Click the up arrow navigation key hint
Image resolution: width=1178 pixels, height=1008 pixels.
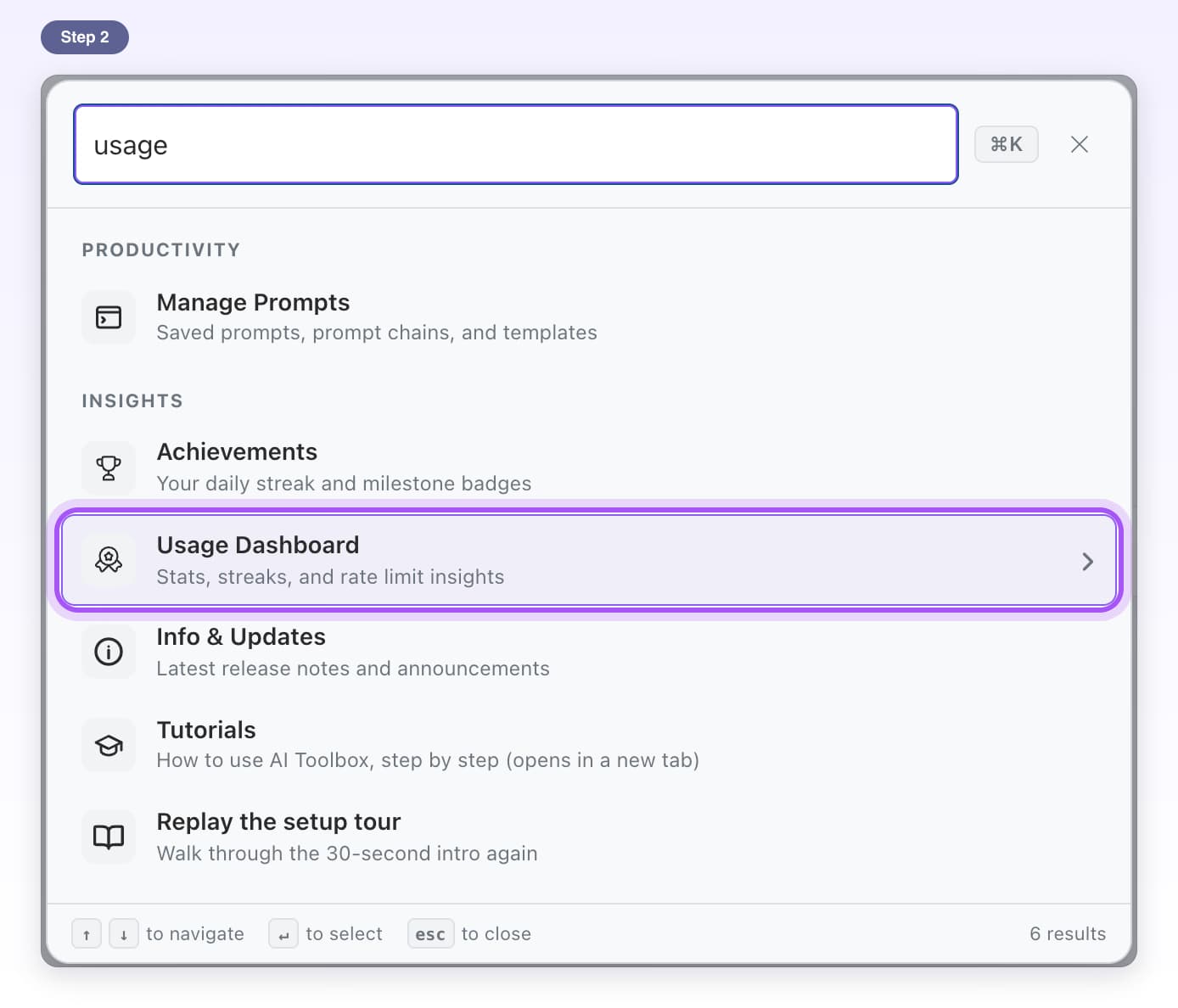click(x=87, y=934)
